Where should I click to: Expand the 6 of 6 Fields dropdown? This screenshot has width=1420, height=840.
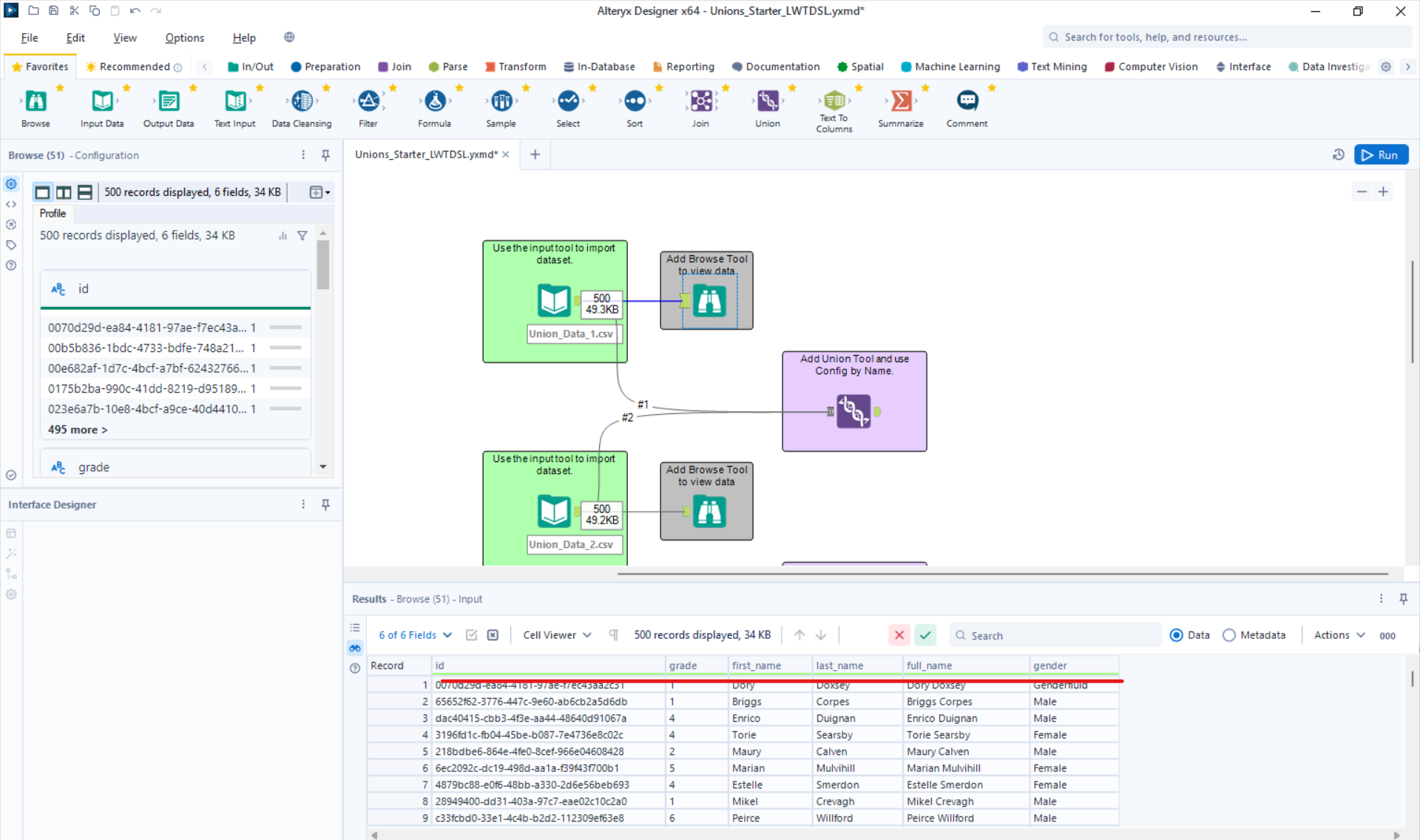point(415,635)
